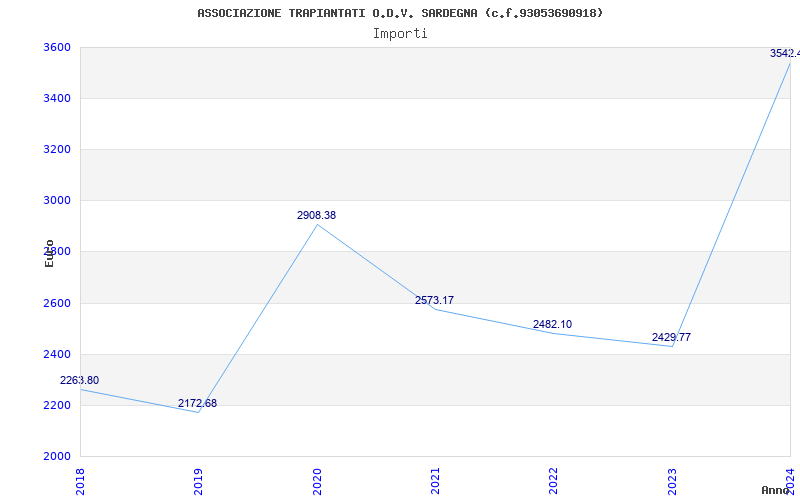Viewport: 800px width, 500px height.
Task: Select the 2908.38 data label
Action: pyautogui.click(x=316, y=215)
